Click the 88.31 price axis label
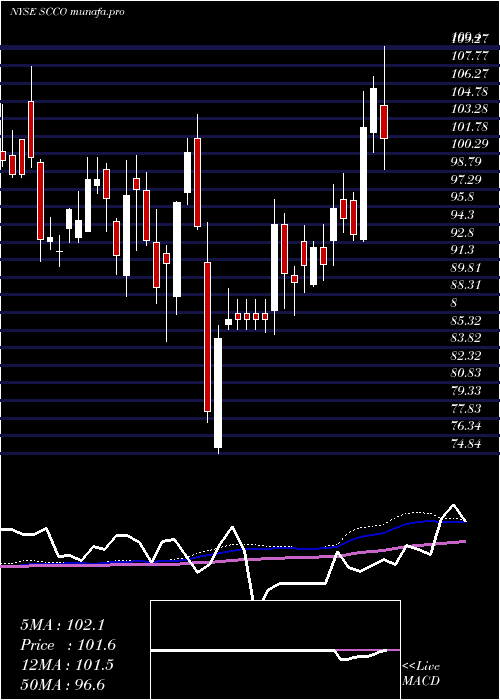Viewport: 500px width, 700px height. (x=467, y=285)
